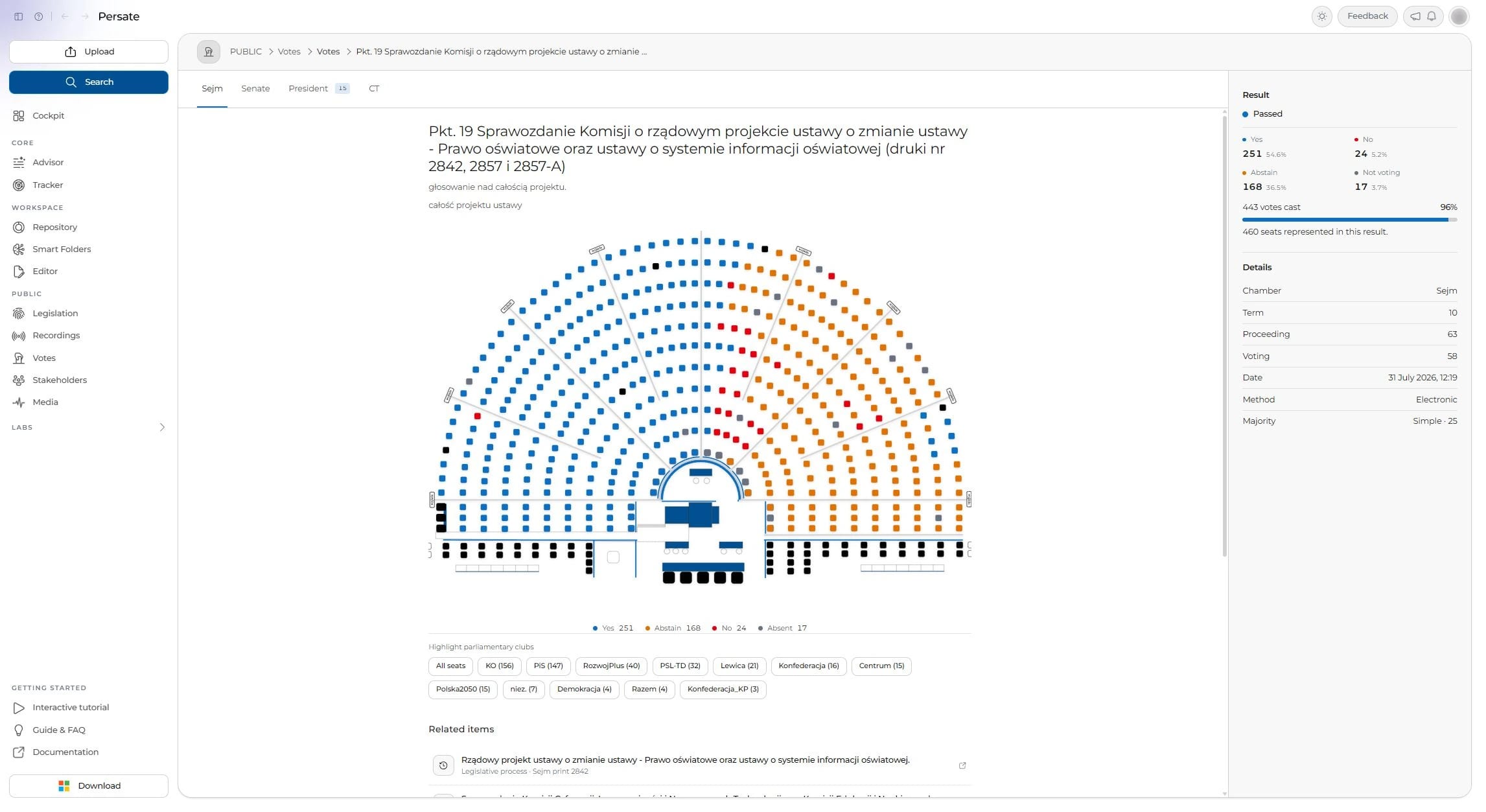Screen dimensions: 1486x812
Task: Click the votes cast progress bar
Action: tap(1349, 220)
